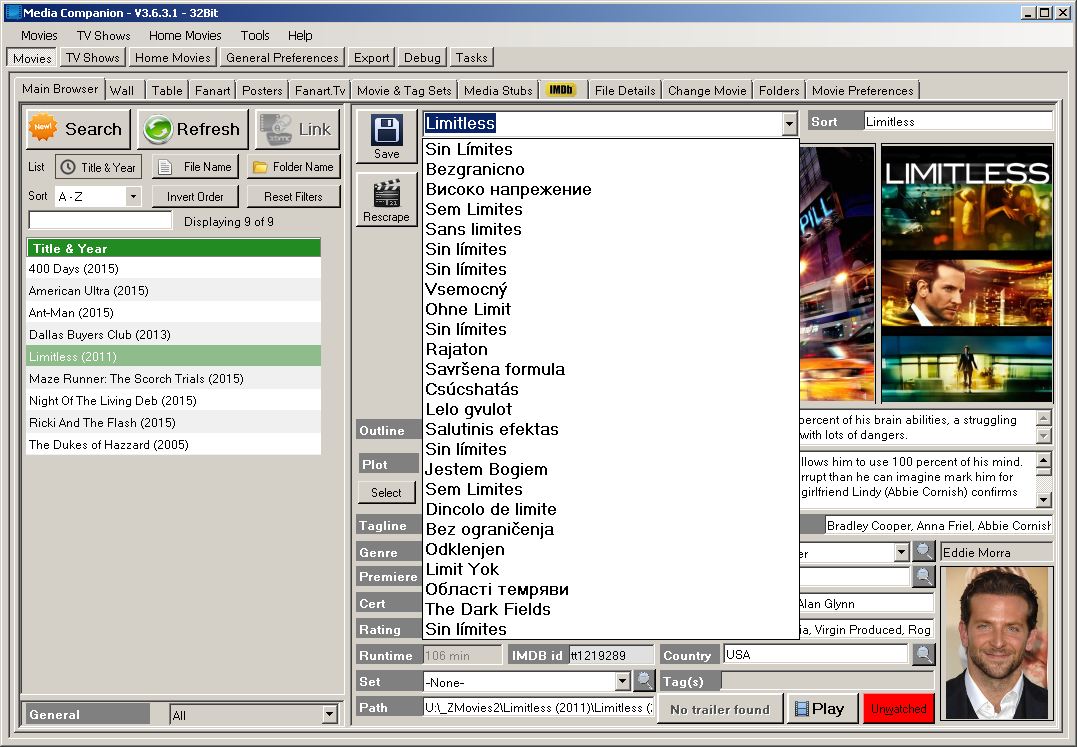Open the Home Movies menu
Screen dimensions: 1077x747
[185, 36]
